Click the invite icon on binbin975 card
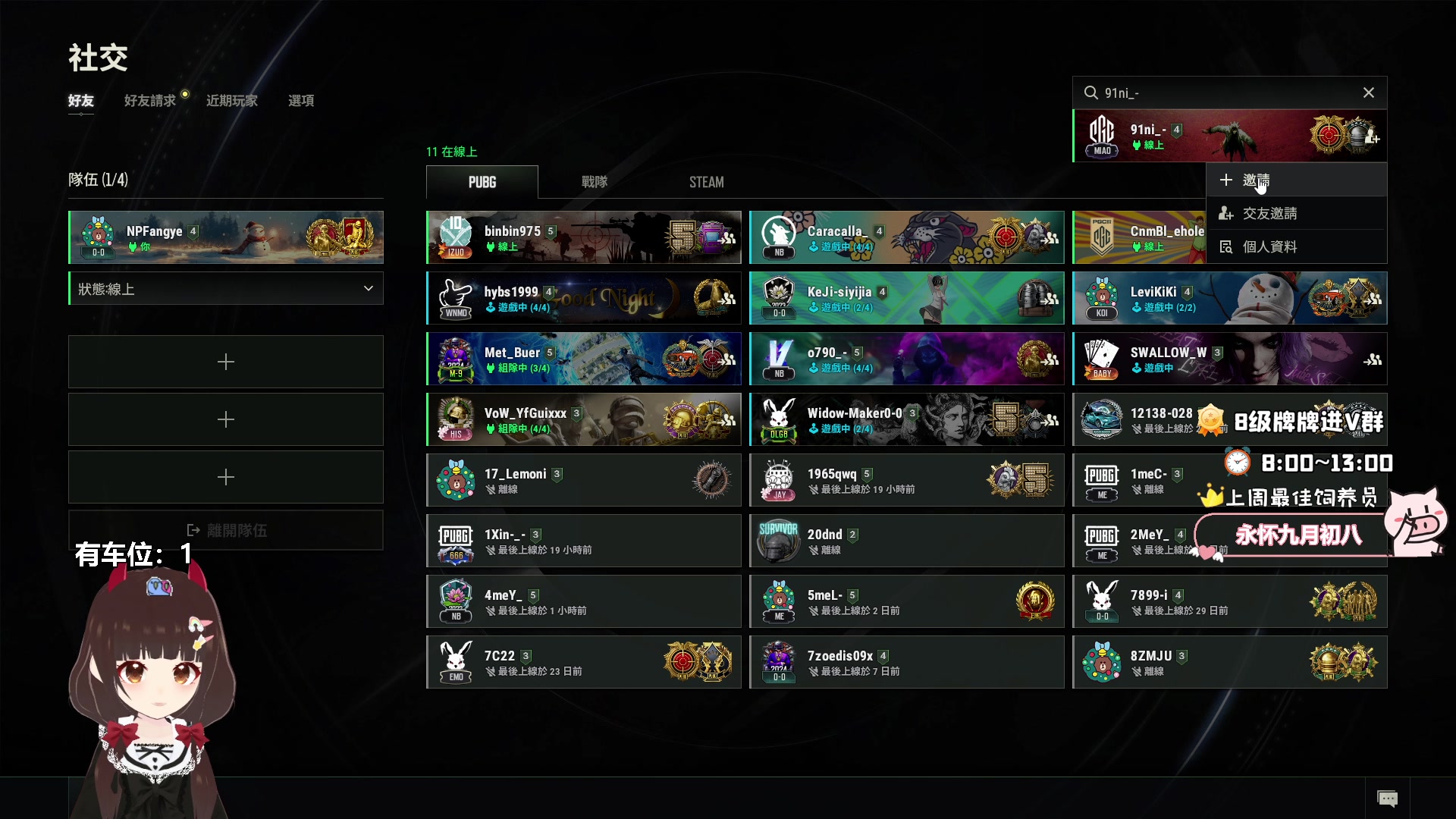 728,238
